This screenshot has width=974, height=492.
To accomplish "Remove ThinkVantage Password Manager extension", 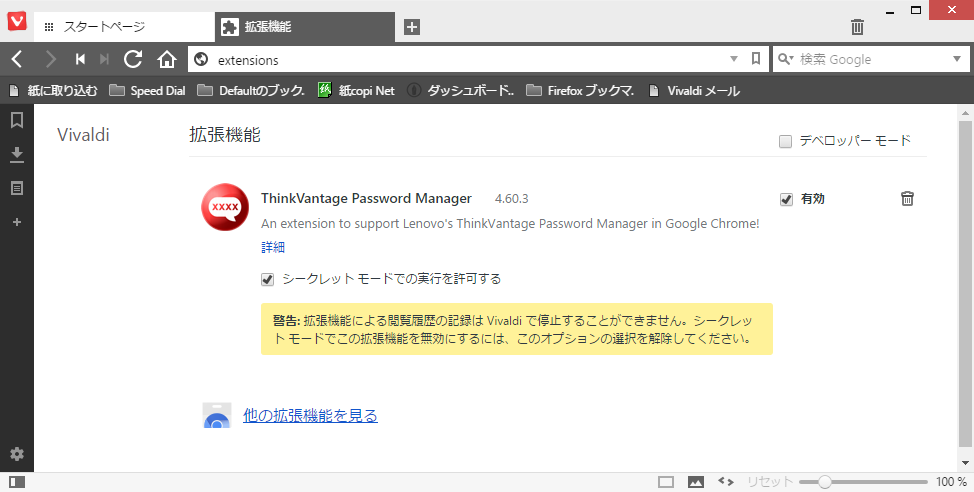I will 907,198.
